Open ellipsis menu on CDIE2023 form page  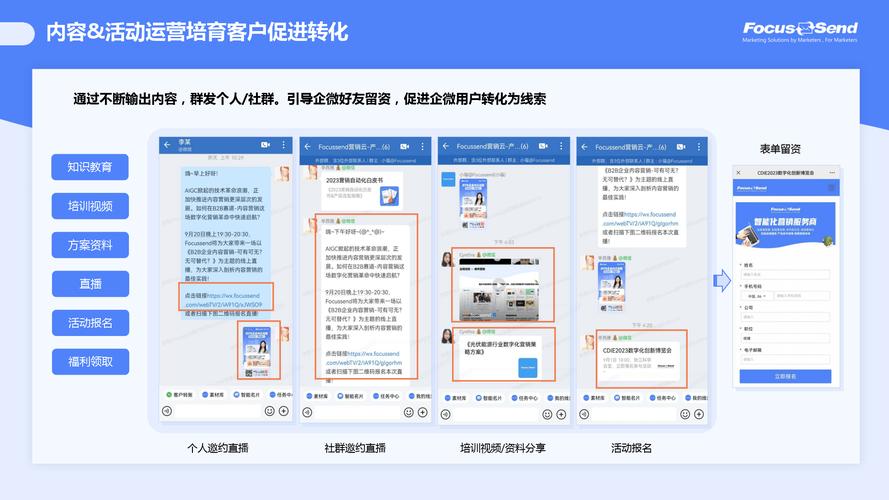(x=832, y=172)
